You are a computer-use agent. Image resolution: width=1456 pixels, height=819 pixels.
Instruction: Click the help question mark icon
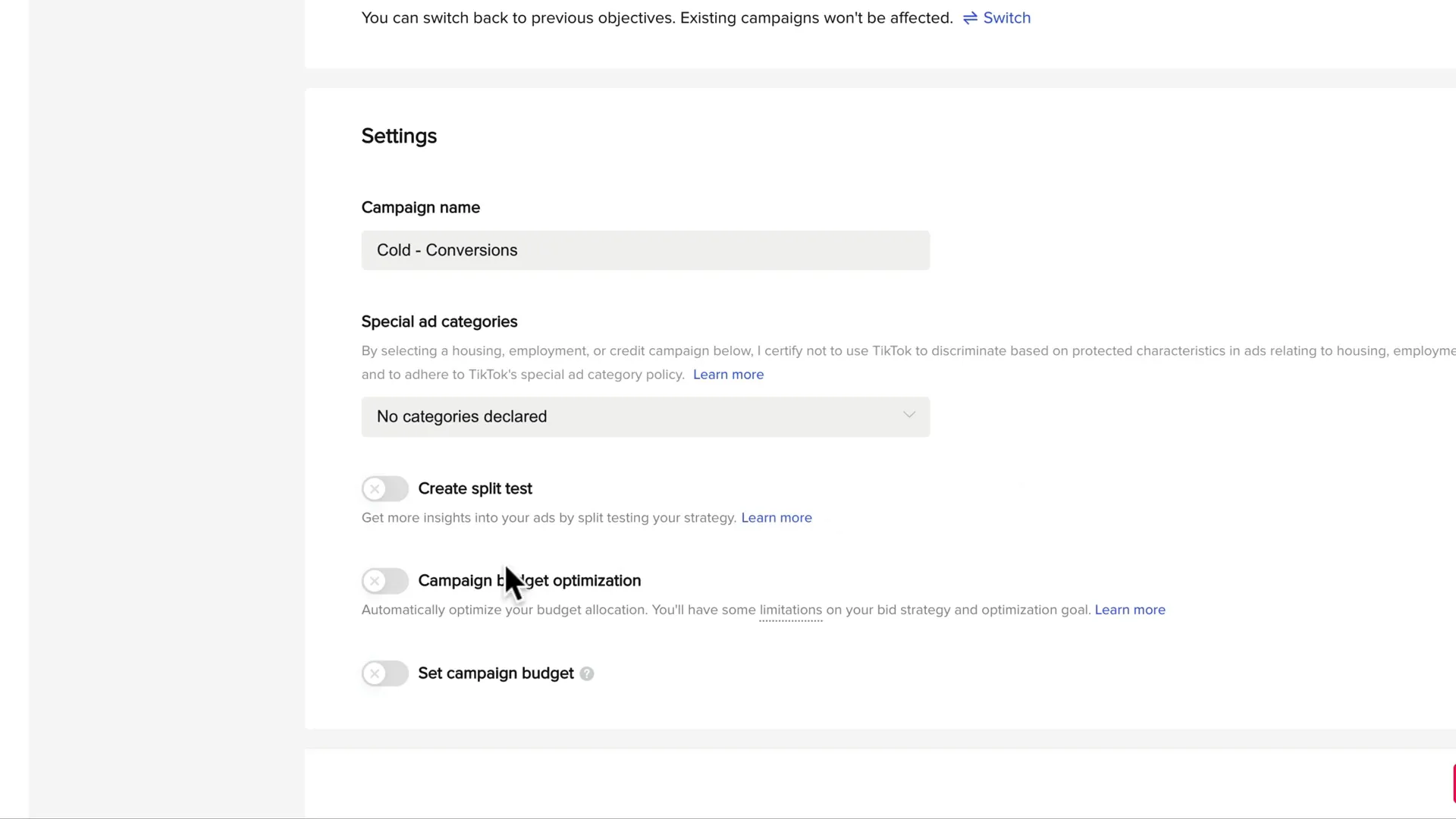pos(587,673)
